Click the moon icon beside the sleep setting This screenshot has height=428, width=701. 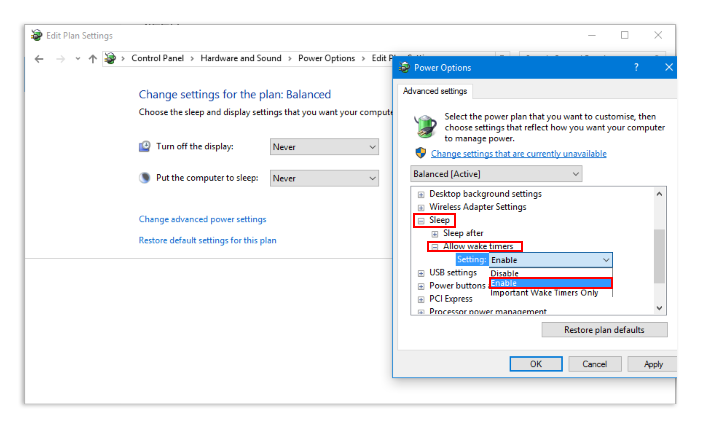146,178
